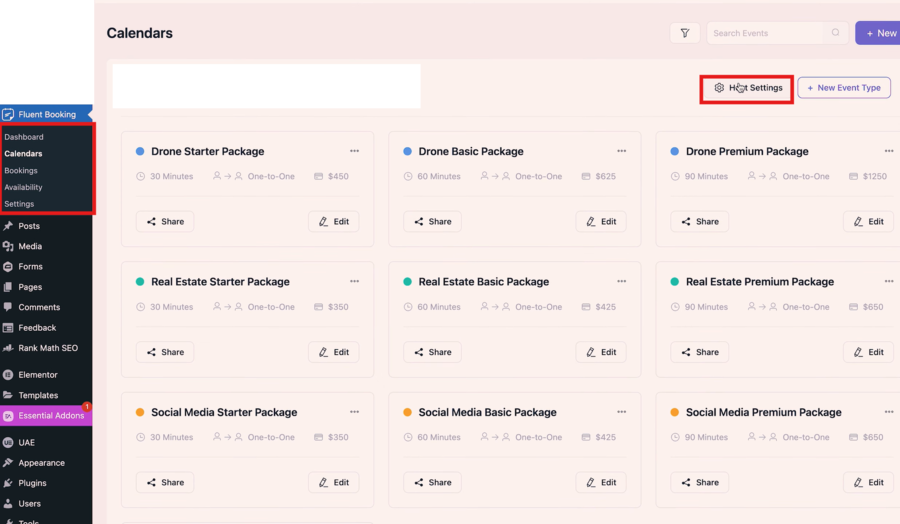
Task: Edit the Drone Basic Package
Action: click(601, 222)
